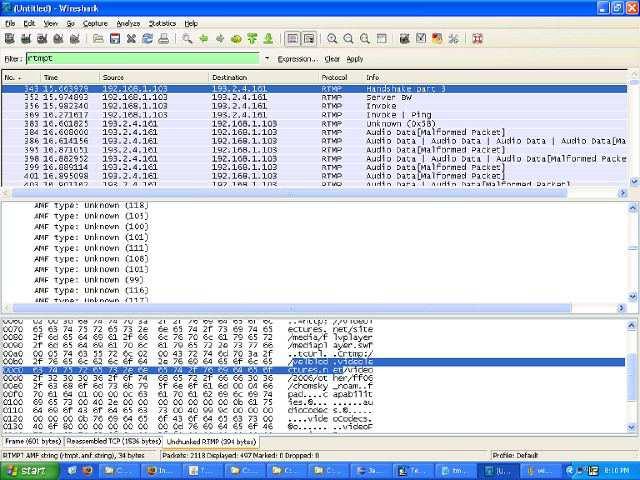Close this capture file icon
This screenshot has height=480, width=640.
[x=131, y=39]
